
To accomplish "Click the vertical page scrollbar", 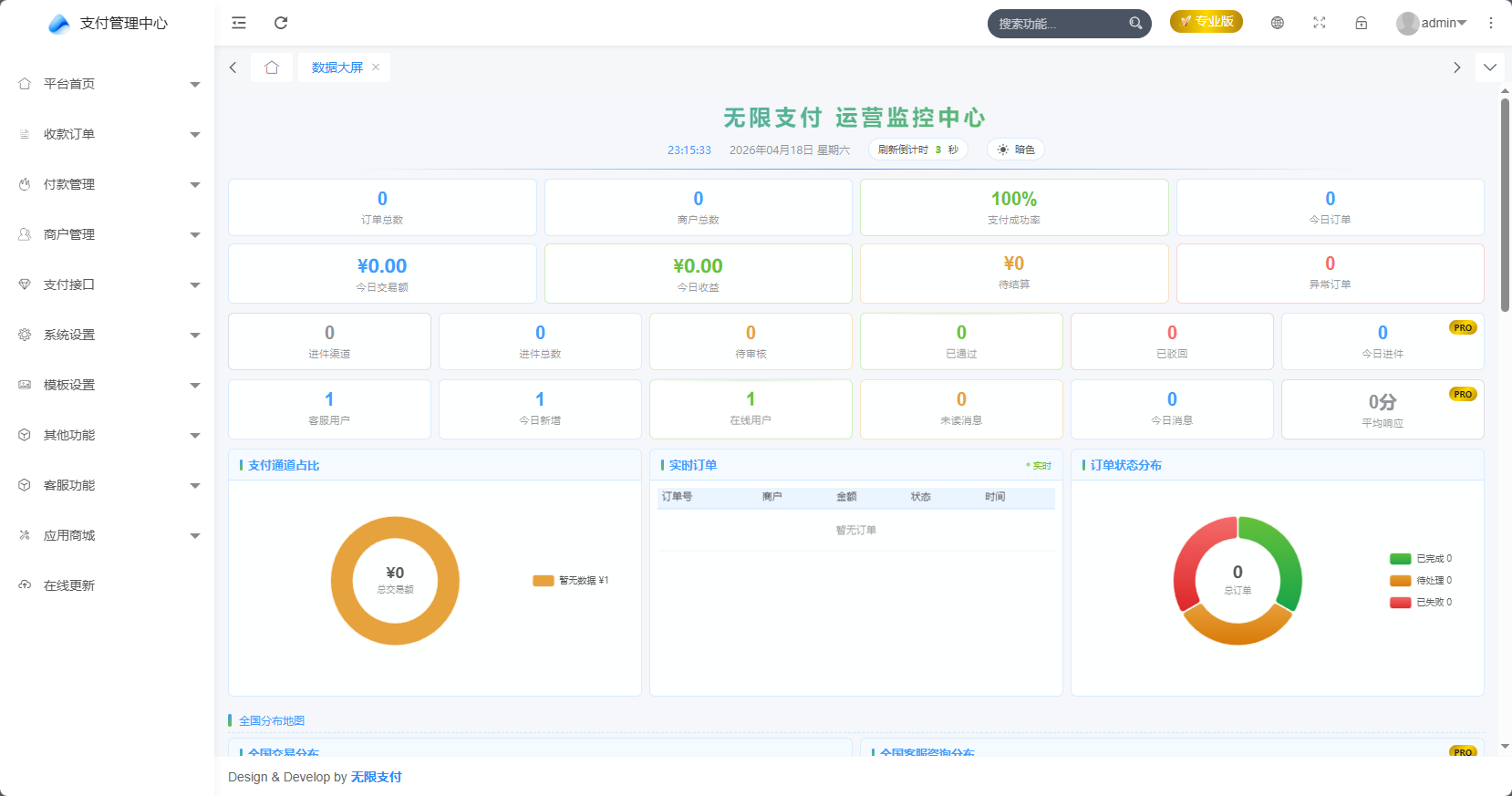I will pyautogui.click(x=1505, y=205).
